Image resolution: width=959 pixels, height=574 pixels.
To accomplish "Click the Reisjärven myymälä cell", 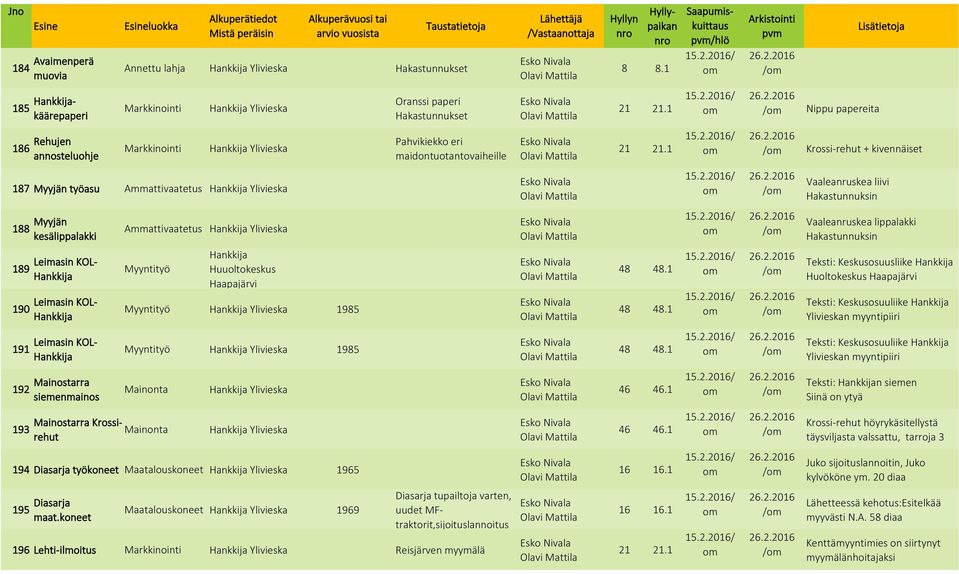I will [x=440, y=550].
